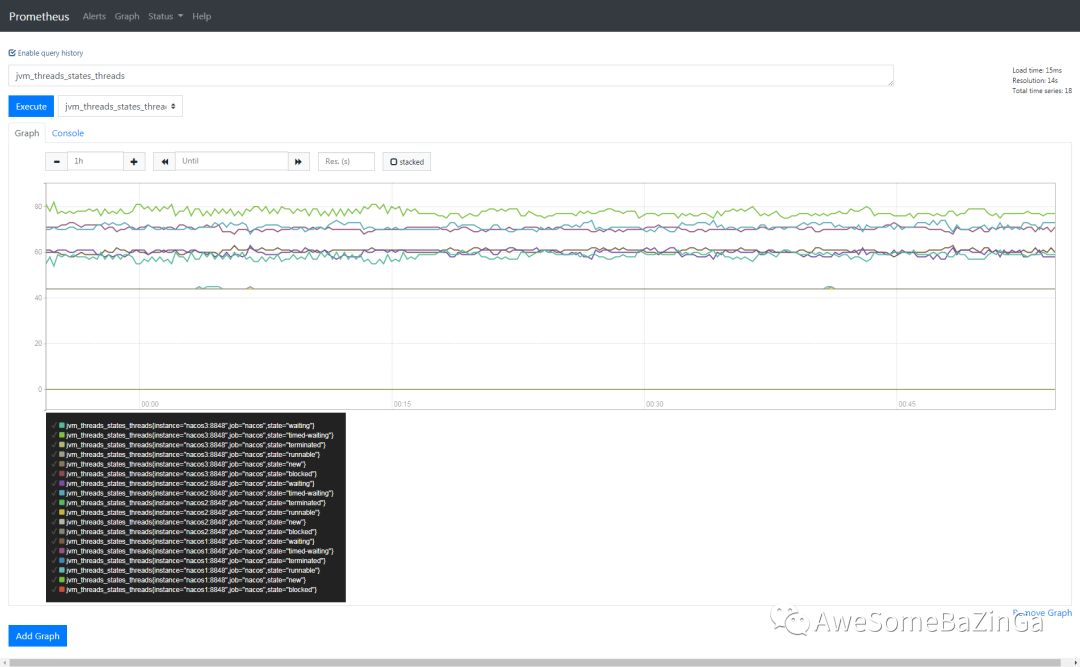Rewind the graph end time
Viewport: 1080px width, 667px height.
pyautogui.click(x=165, y=161)
